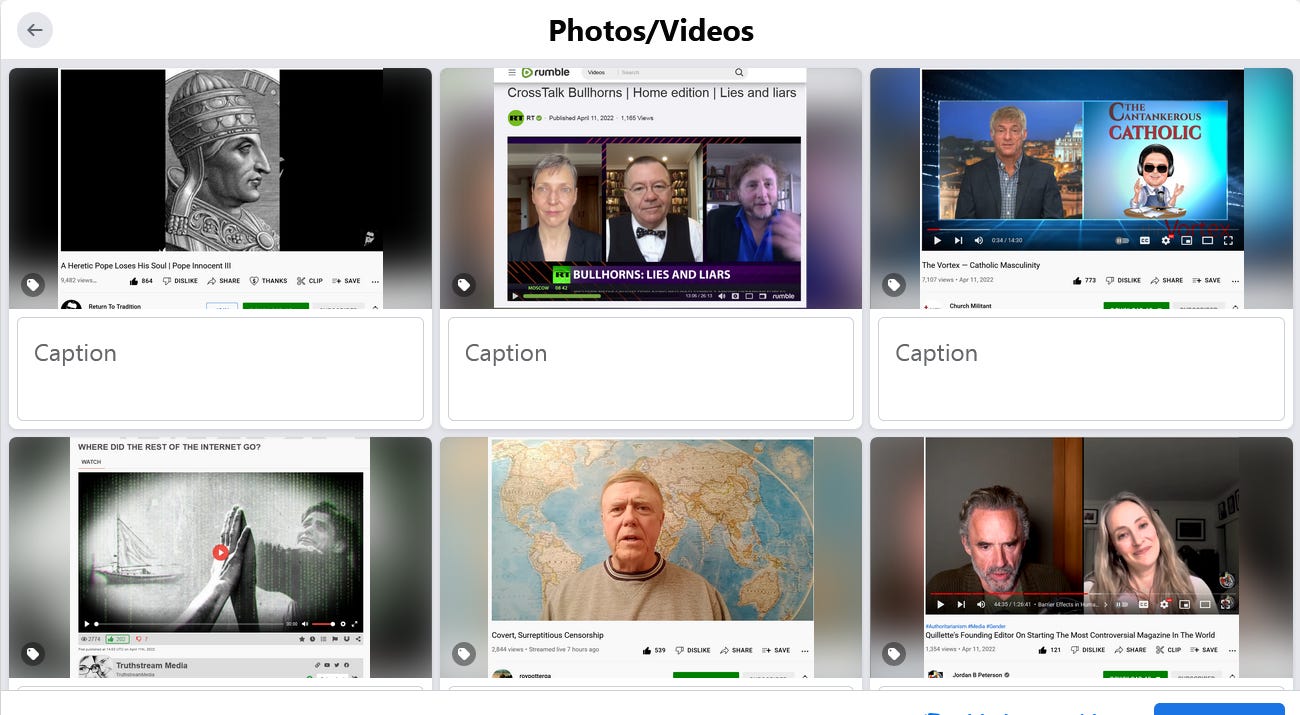1300x715 pixels.
Task: Tag the Truthstream Media internet photo
Action: pyautogui.click(x=33, y=654)
